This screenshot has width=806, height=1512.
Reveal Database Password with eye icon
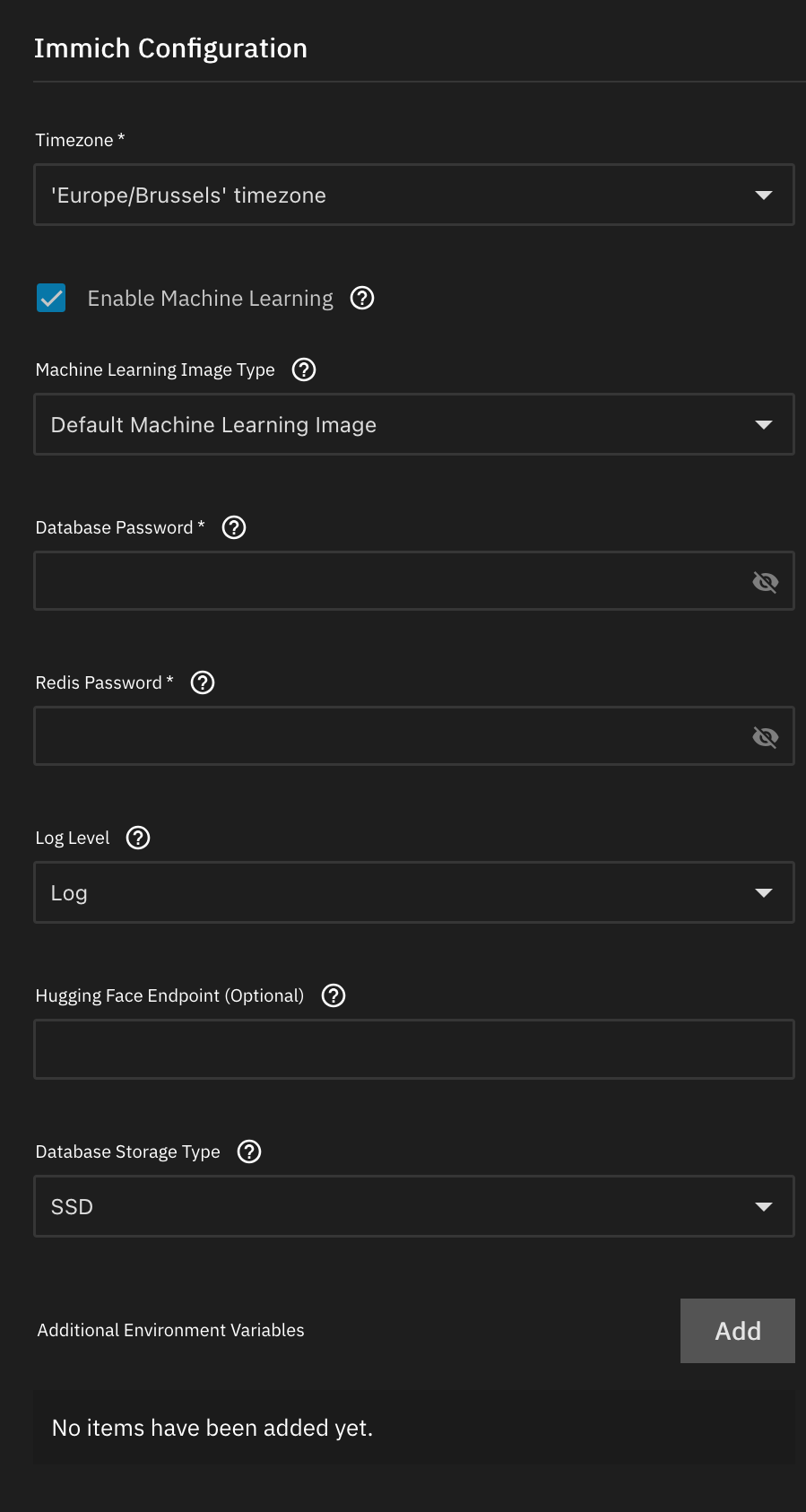pyautogui.click(x=765, y=582)
